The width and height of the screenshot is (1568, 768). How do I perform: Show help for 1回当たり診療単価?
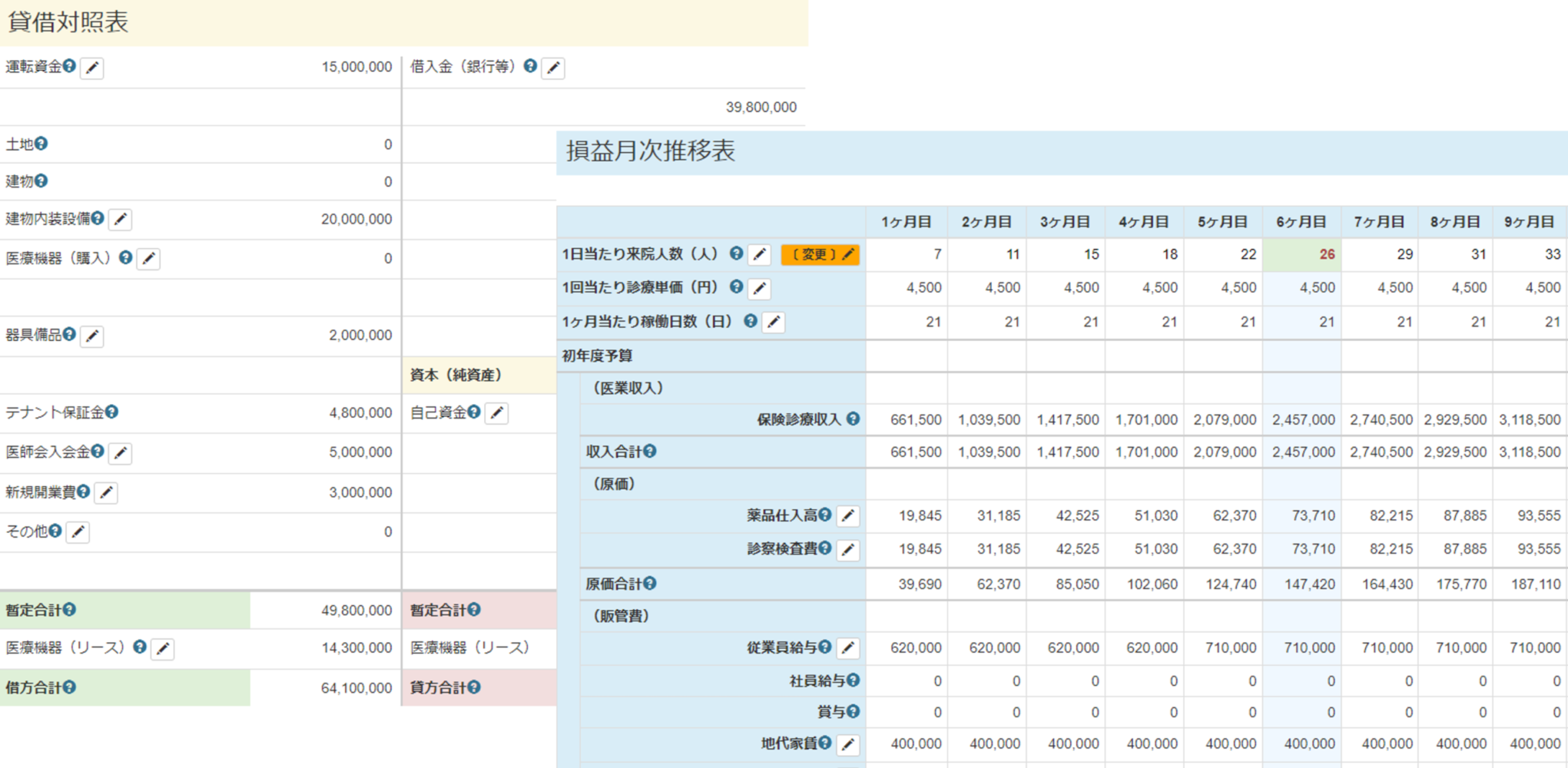coord(736,286)
